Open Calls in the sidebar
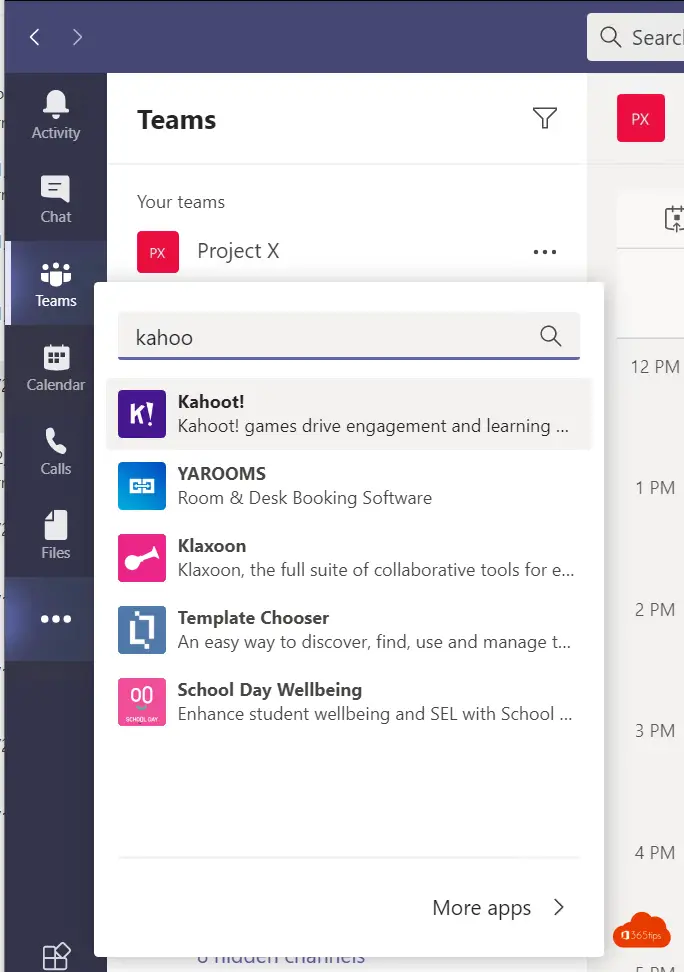 (x=56, y=451)
